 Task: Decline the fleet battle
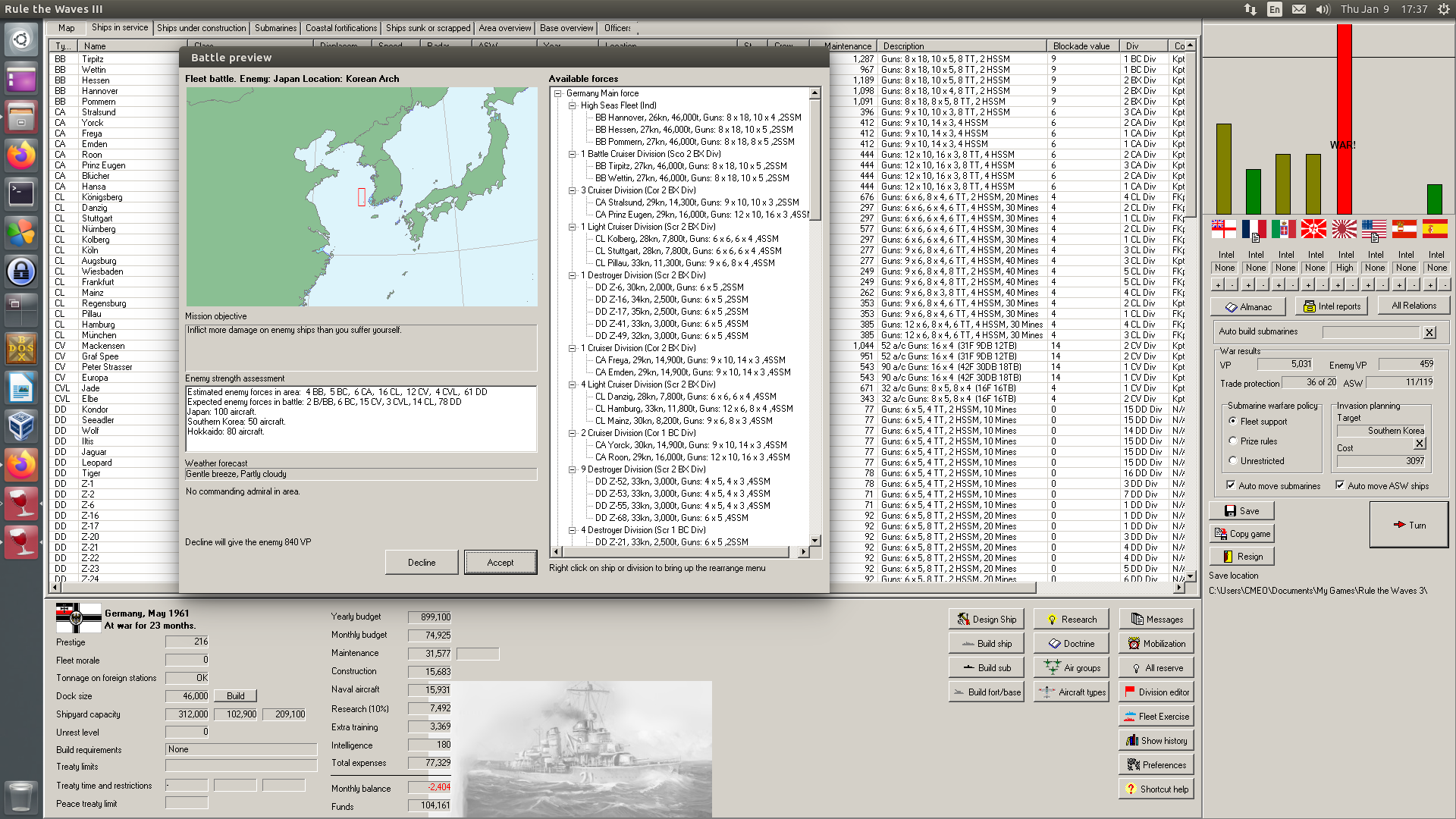(422, 563)
